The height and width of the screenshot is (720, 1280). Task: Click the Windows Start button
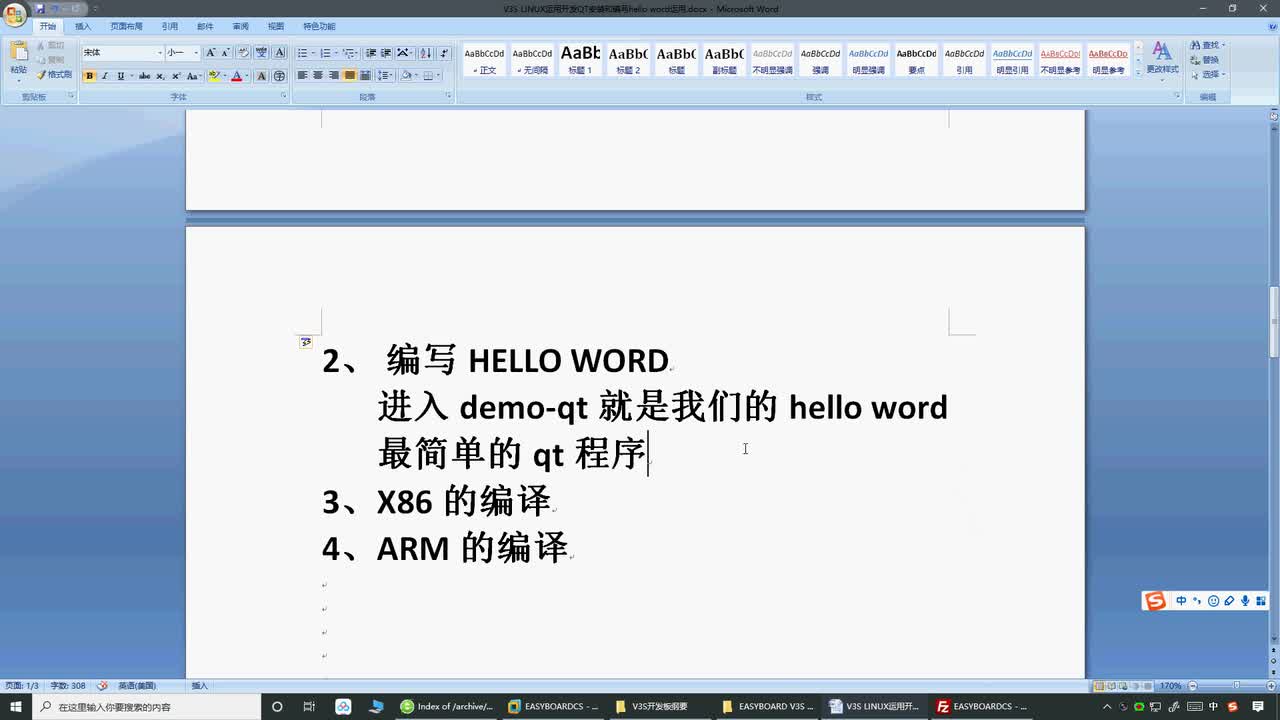pos(15,706)
